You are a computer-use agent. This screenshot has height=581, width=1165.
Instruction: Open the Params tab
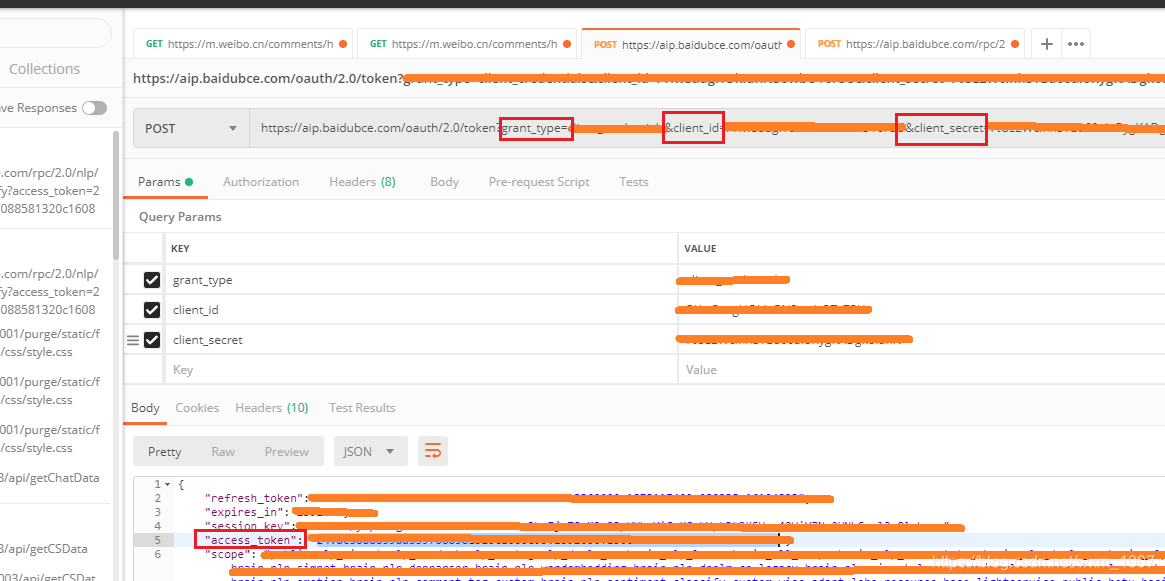click(165, 182)
